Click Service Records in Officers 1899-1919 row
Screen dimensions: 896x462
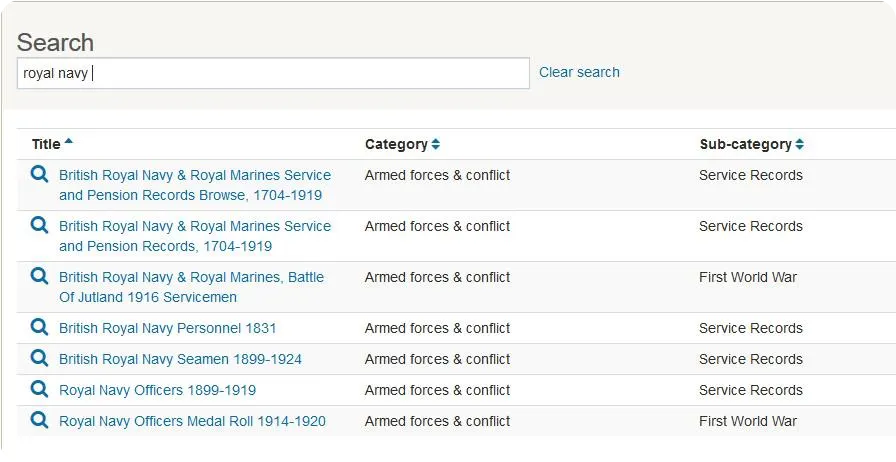coord(750,390)
